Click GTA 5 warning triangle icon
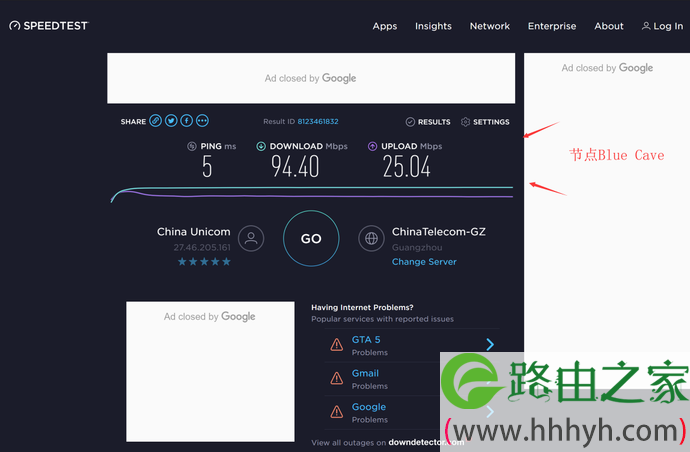The width and height of the screenshot is (690, 452). 337,345
